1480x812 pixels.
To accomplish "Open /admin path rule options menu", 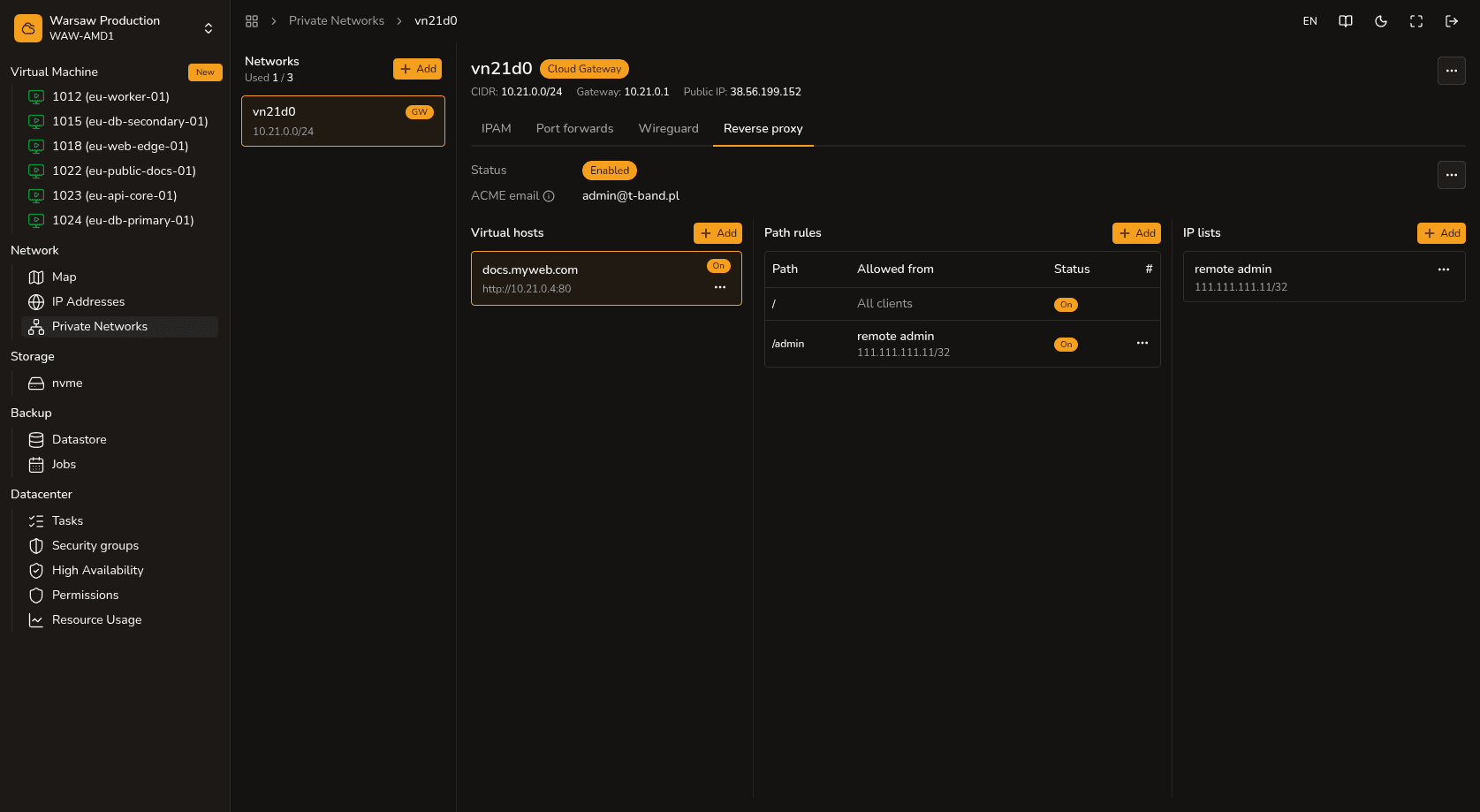I will click(1142, 343).
